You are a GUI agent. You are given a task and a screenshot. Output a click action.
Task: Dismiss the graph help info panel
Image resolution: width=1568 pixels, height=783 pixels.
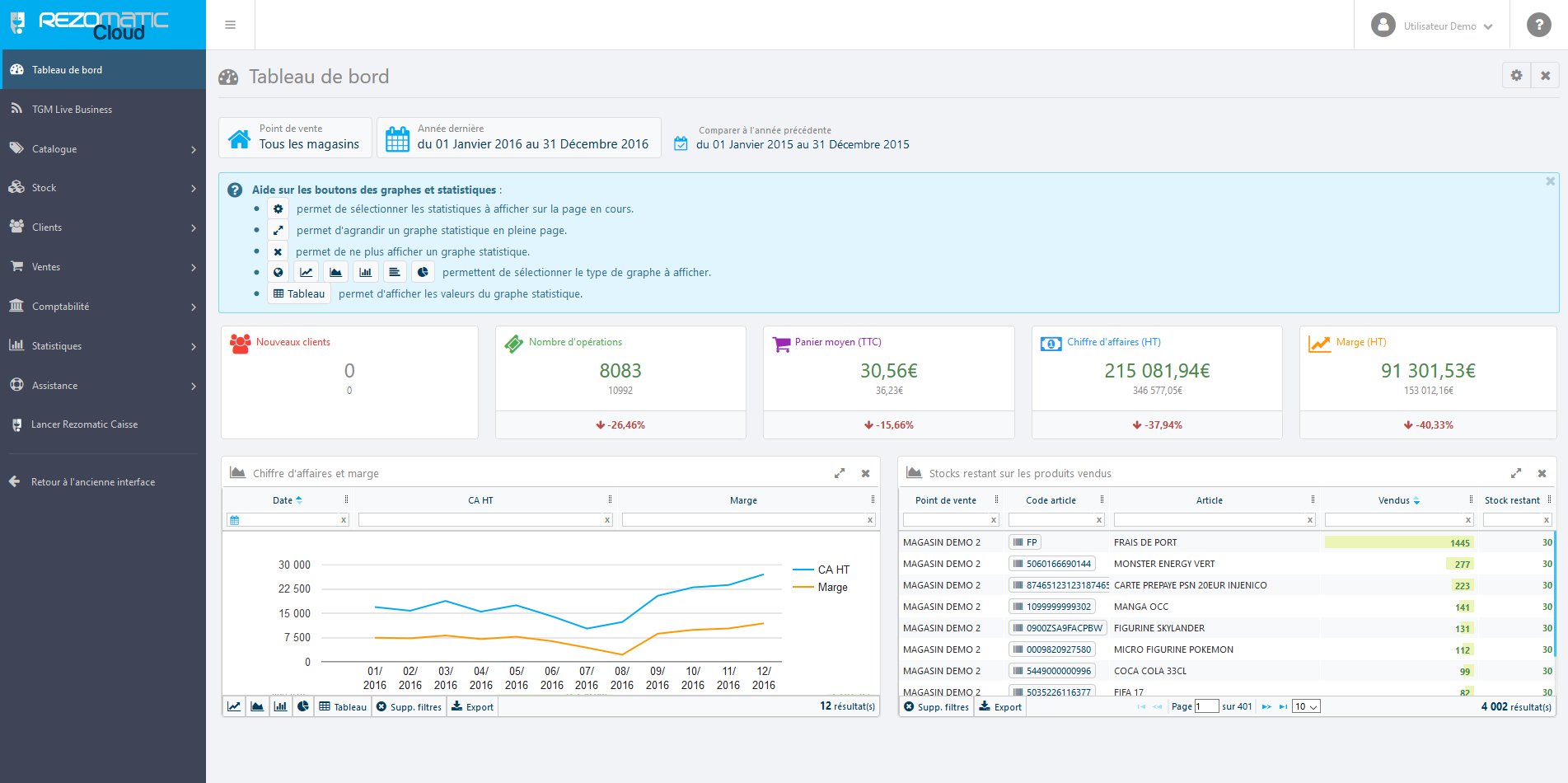click(x=1550, y=181)
